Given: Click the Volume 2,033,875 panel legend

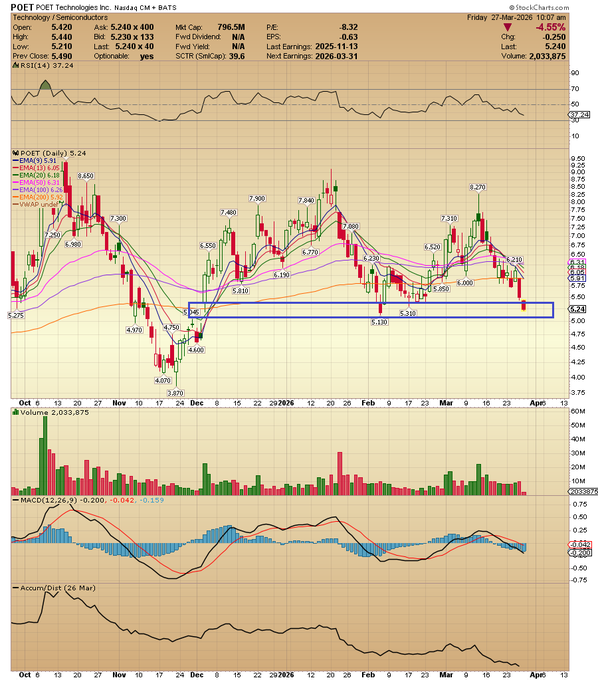Looking at the screenshot, I should pos(51,412).
